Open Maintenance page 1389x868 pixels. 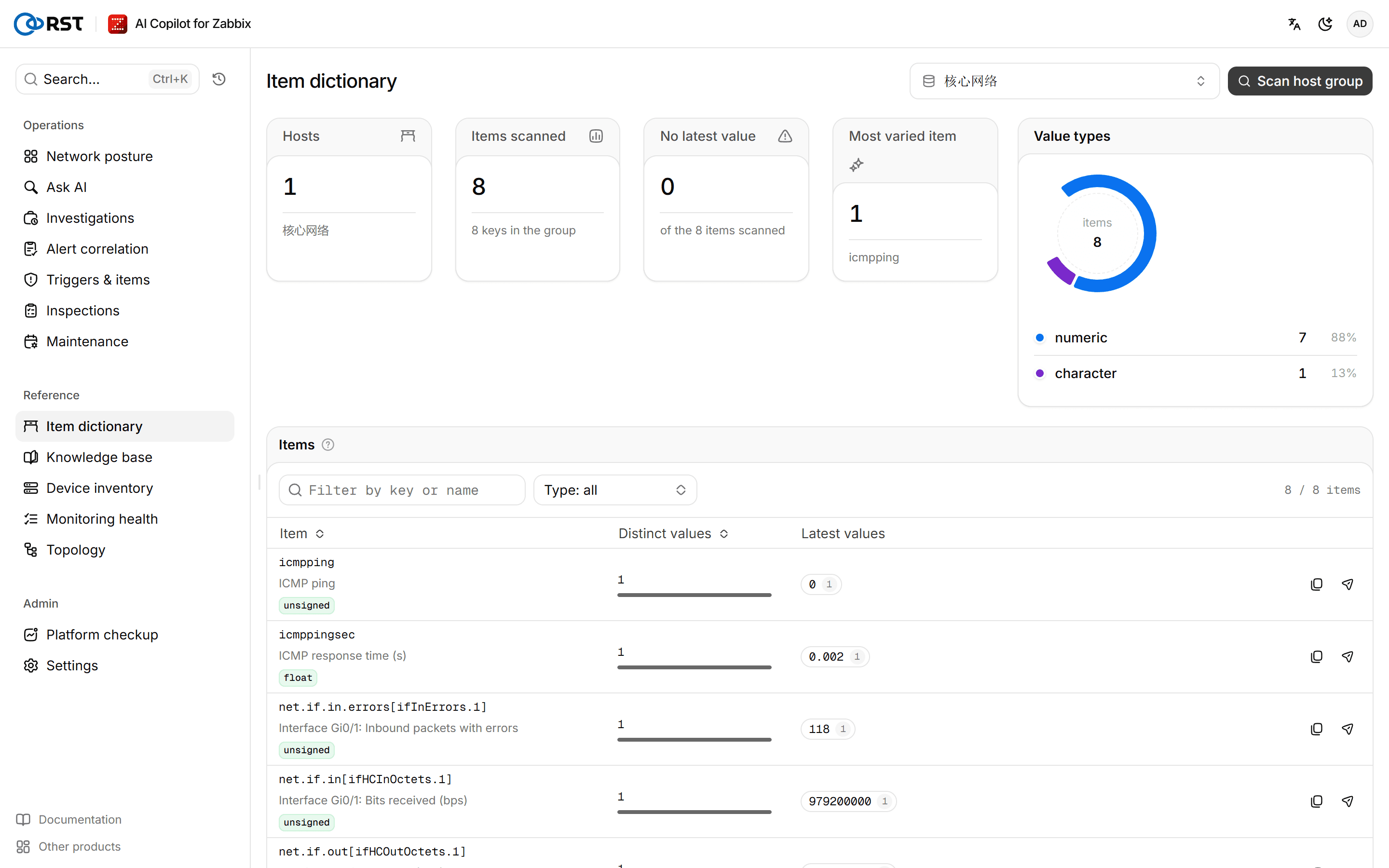(x=124, y=341)
